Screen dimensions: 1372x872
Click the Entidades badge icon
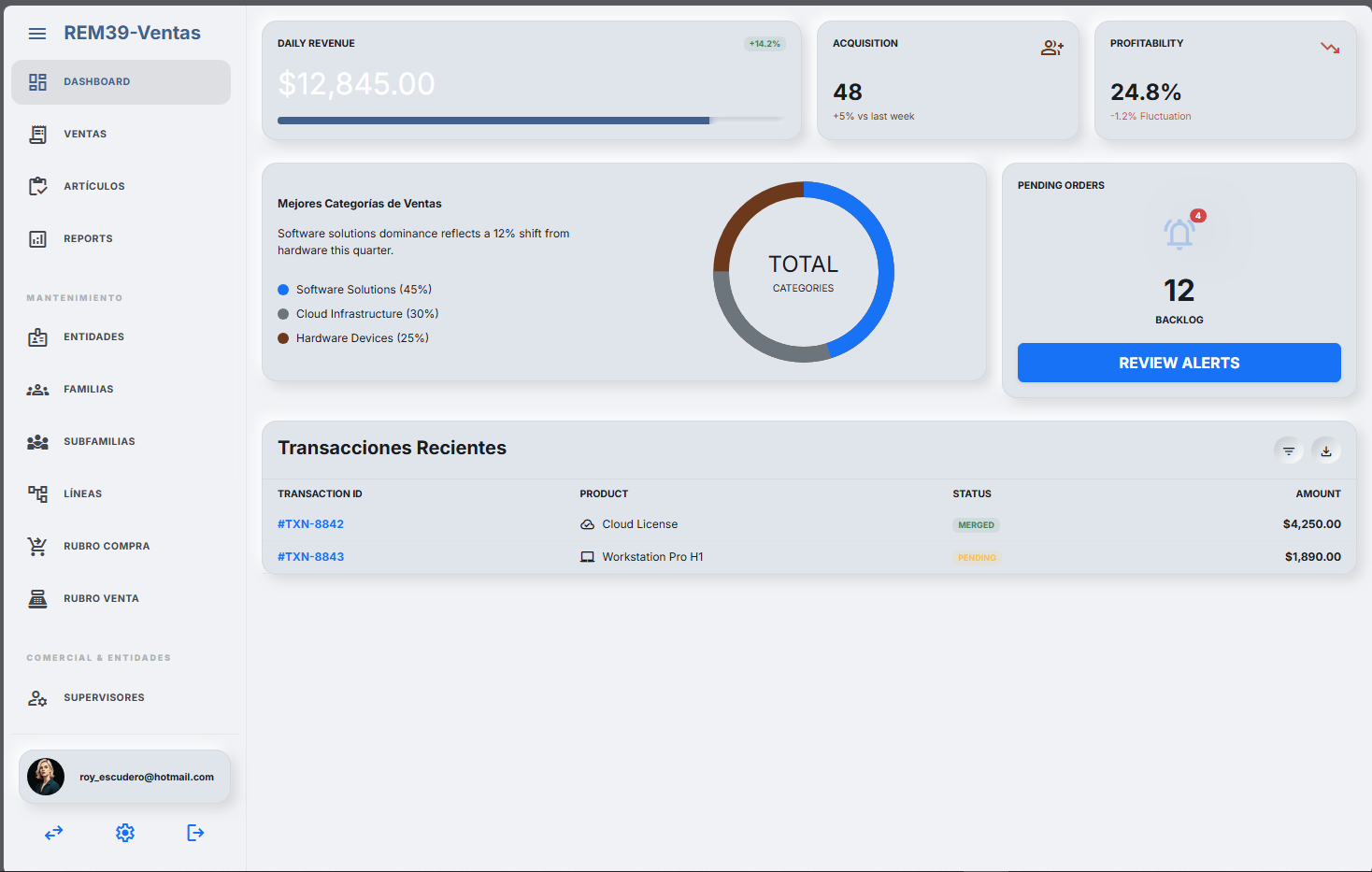click(37, 337)
